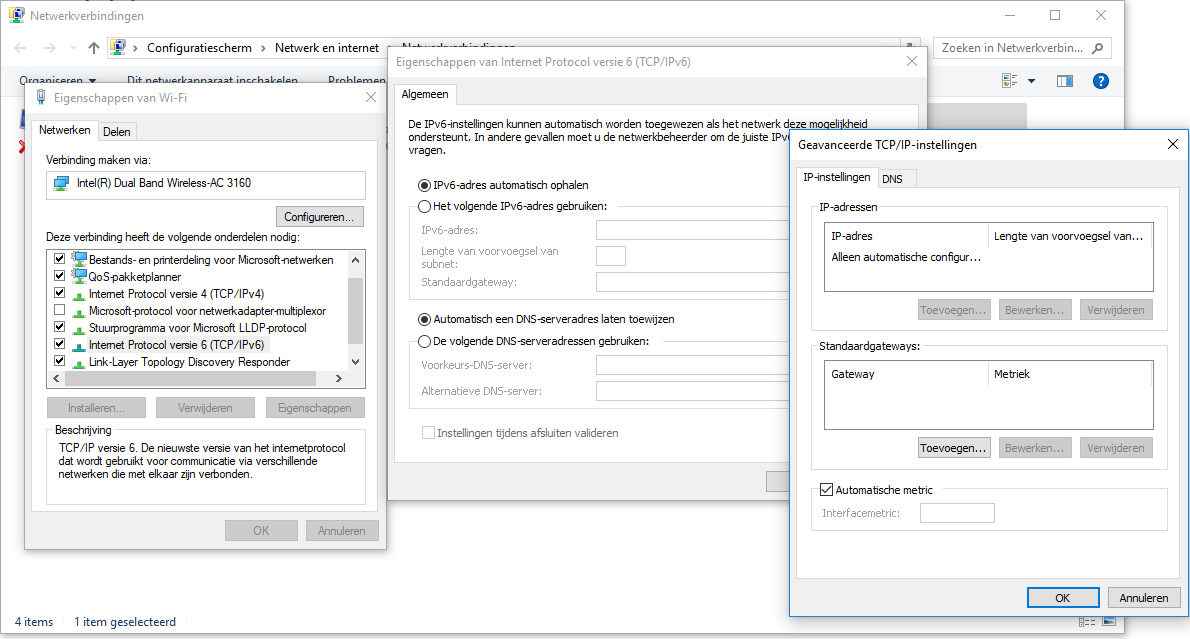
Task: Click the Configureren button
Action: (x=319, y=216)
